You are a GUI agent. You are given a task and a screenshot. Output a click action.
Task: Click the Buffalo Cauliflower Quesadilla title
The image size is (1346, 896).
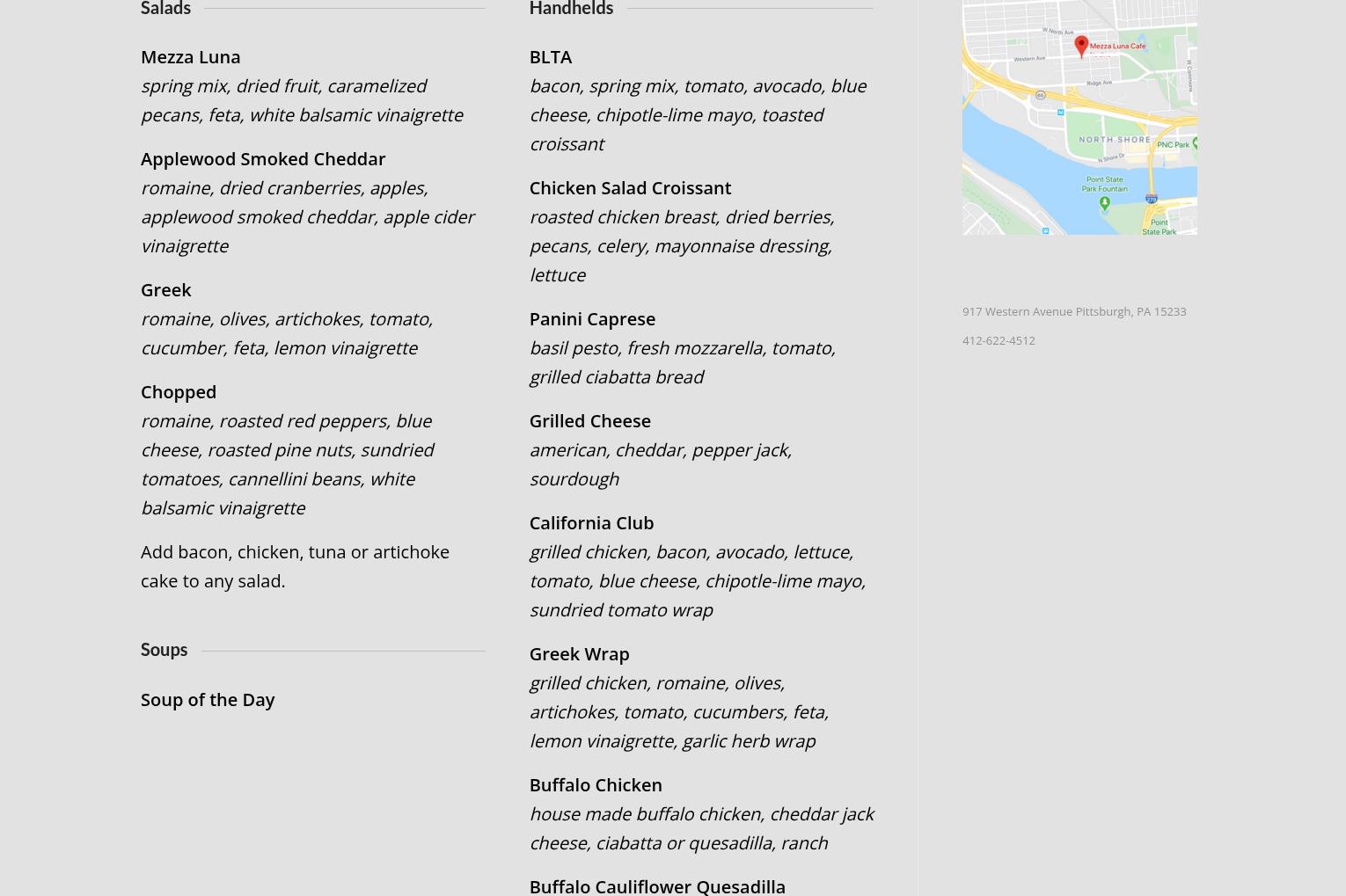point(657,885)
